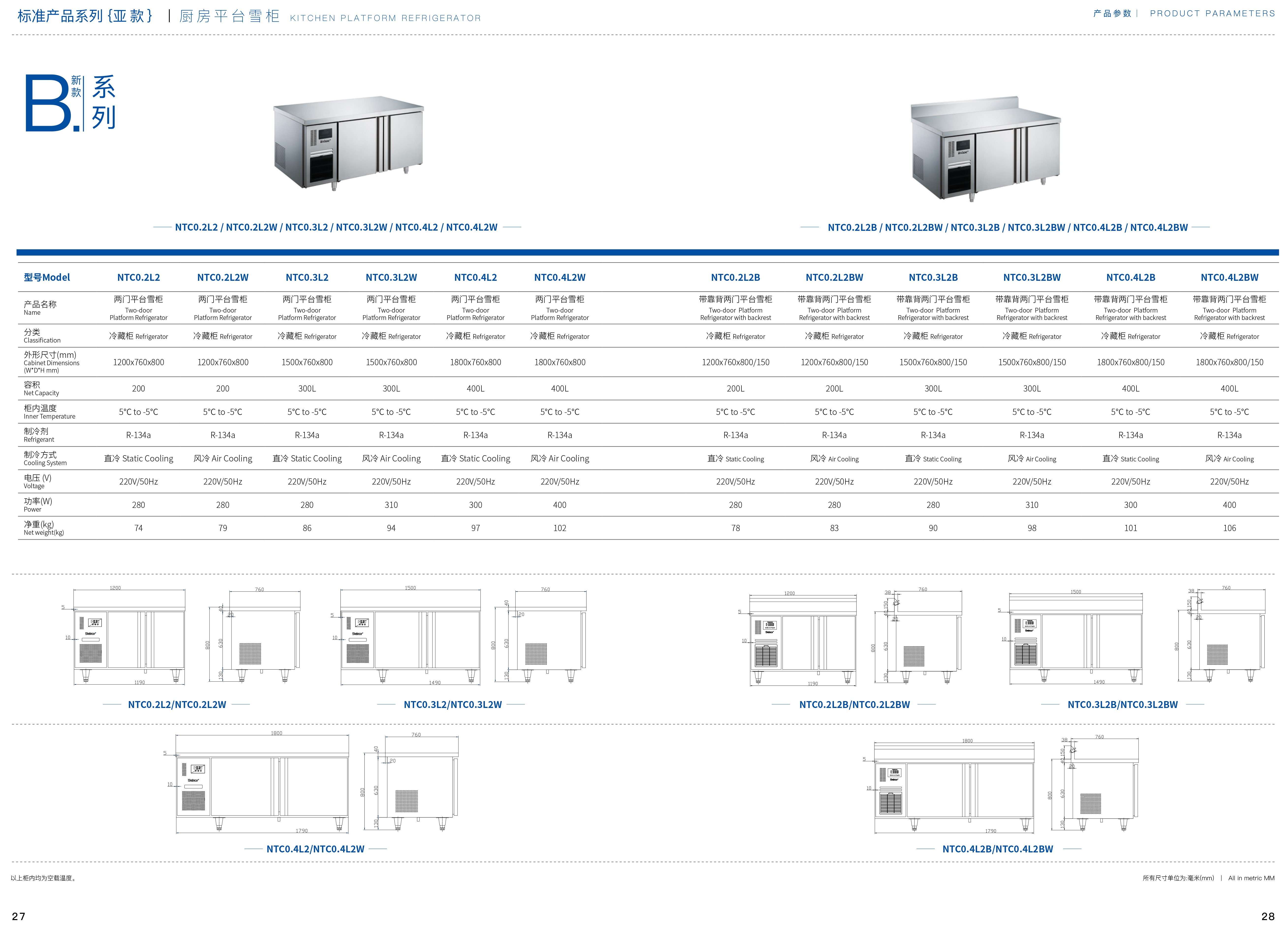1288x925 pixels.
Task: Click the heading '标准产品系列{亚款}'
Action: pyautogui.click(x=85, y=16)
